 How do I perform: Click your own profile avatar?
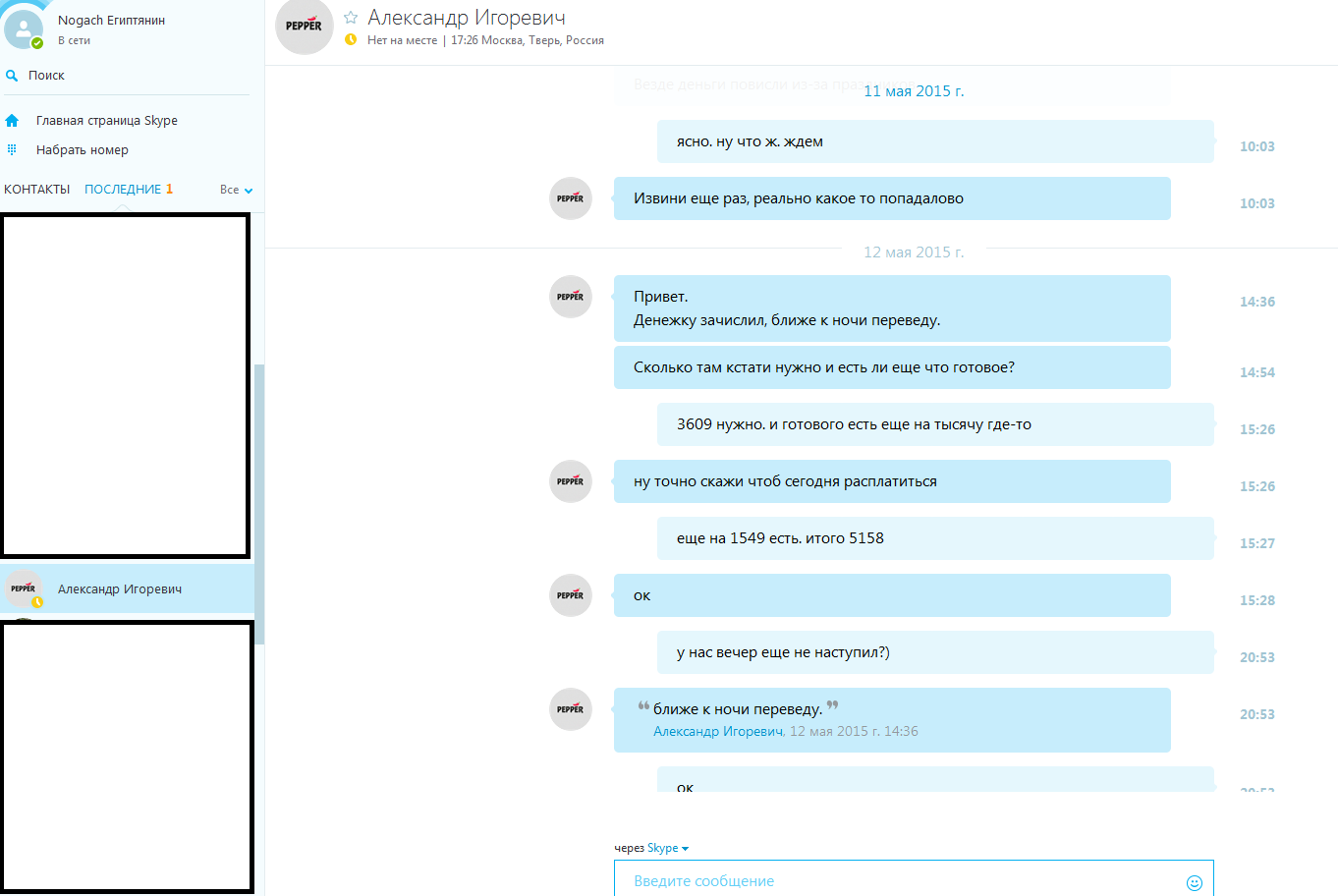tap(24, 28)
